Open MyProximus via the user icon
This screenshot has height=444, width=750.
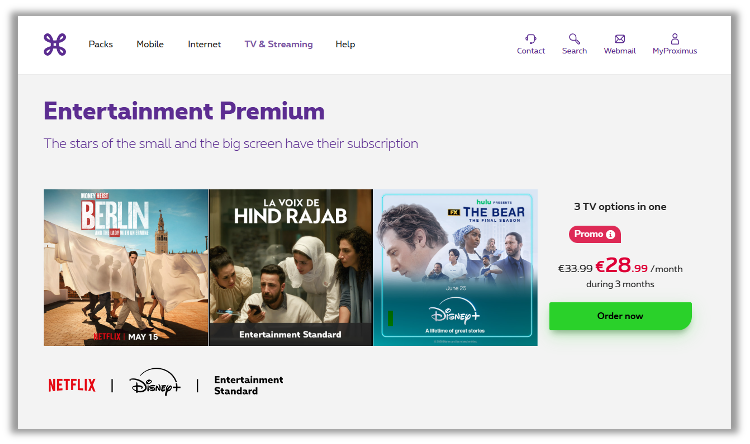[x=674, y=39]
